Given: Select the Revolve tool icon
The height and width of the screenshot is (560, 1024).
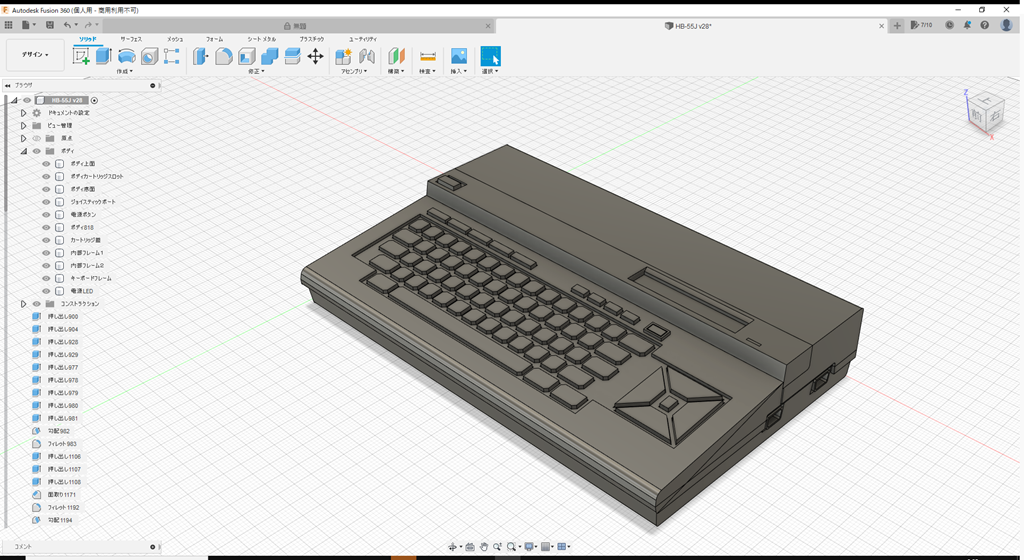Looking at the screenshot, I should pyautogui.click(x=126, y=57).
